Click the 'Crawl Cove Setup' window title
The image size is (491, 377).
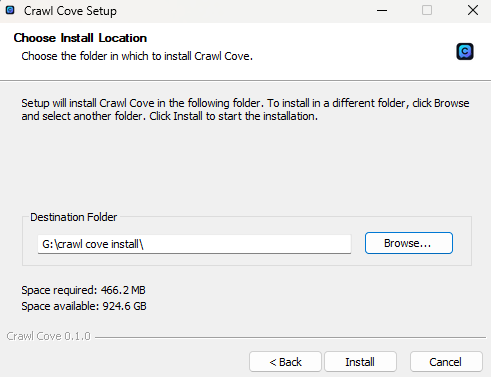(70, 11)
